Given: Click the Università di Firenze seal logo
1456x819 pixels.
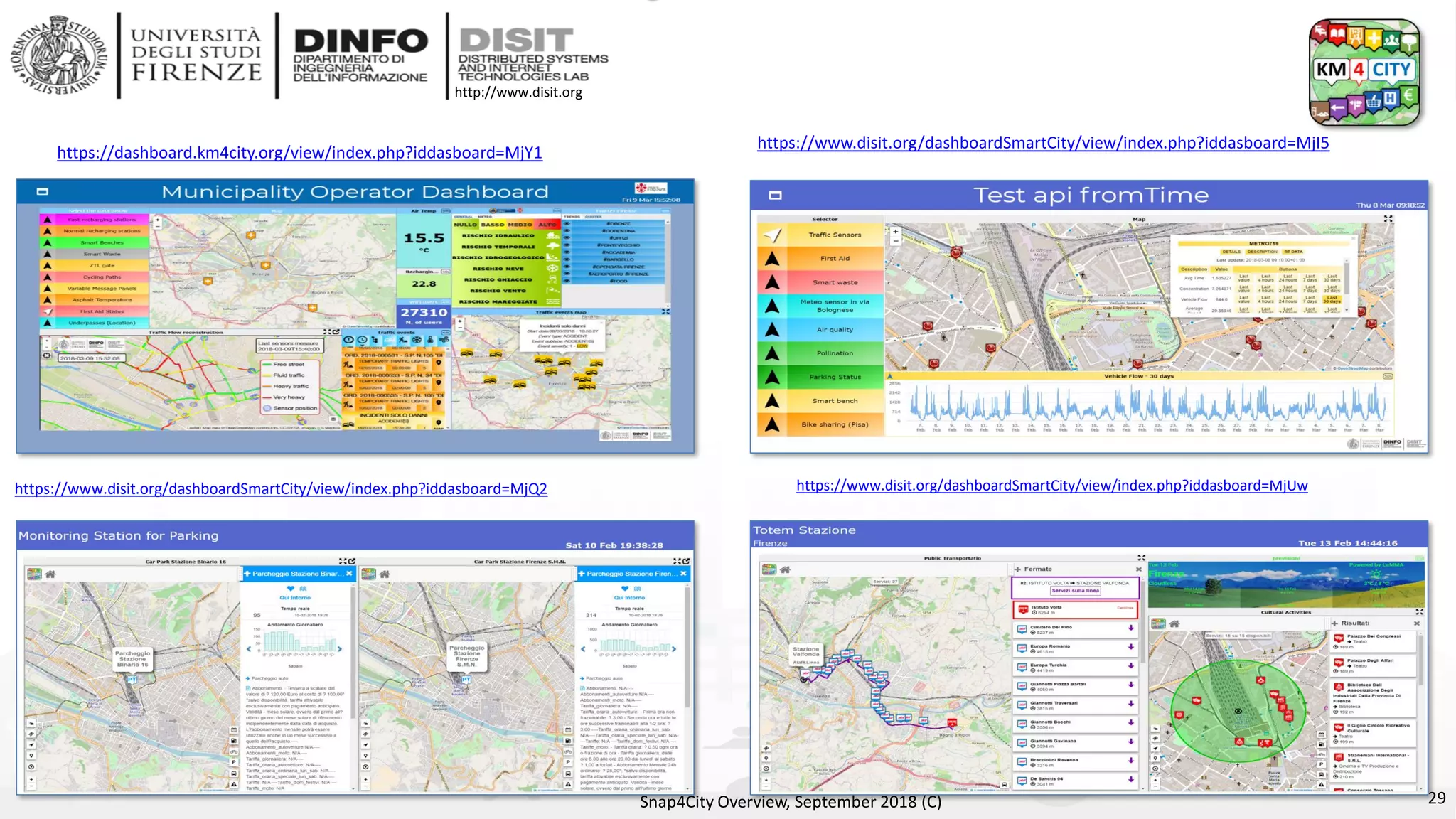Looking at the screenshot, I should (x=60, y=55).
